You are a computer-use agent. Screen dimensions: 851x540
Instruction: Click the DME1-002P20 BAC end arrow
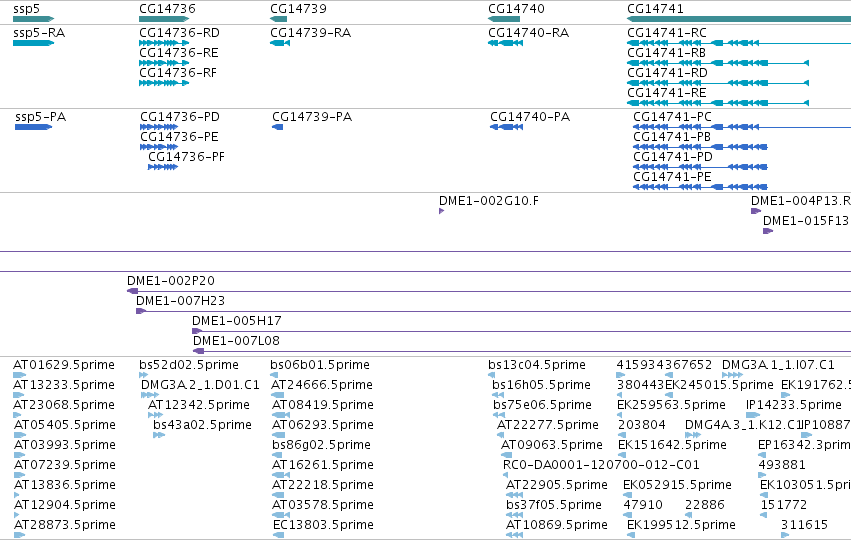pos(132,291)
